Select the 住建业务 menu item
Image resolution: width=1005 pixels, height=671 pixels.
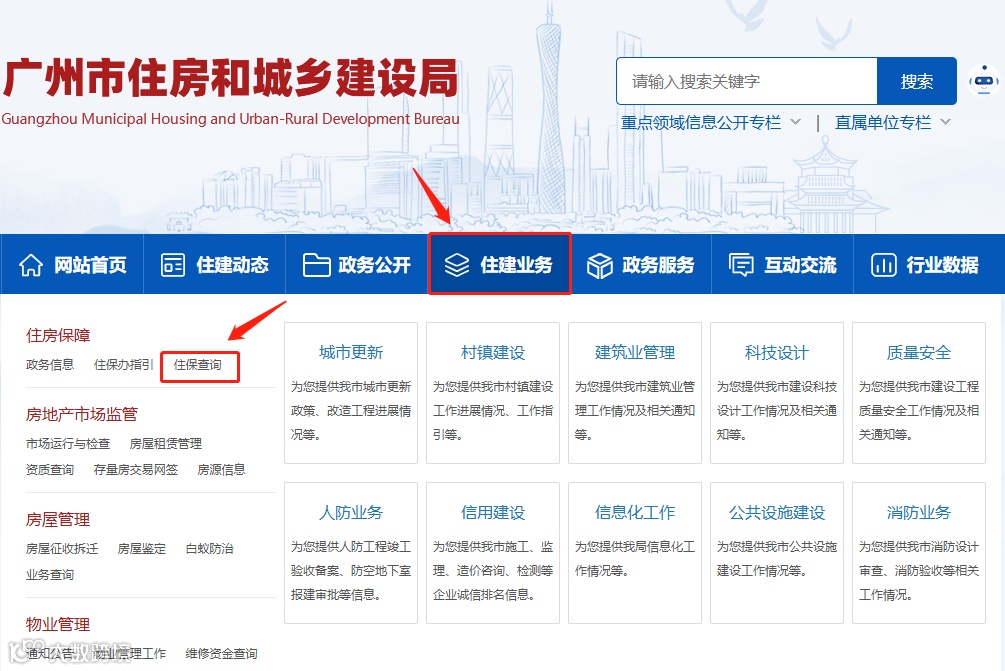pyautogui.click(x=500, y=264)
